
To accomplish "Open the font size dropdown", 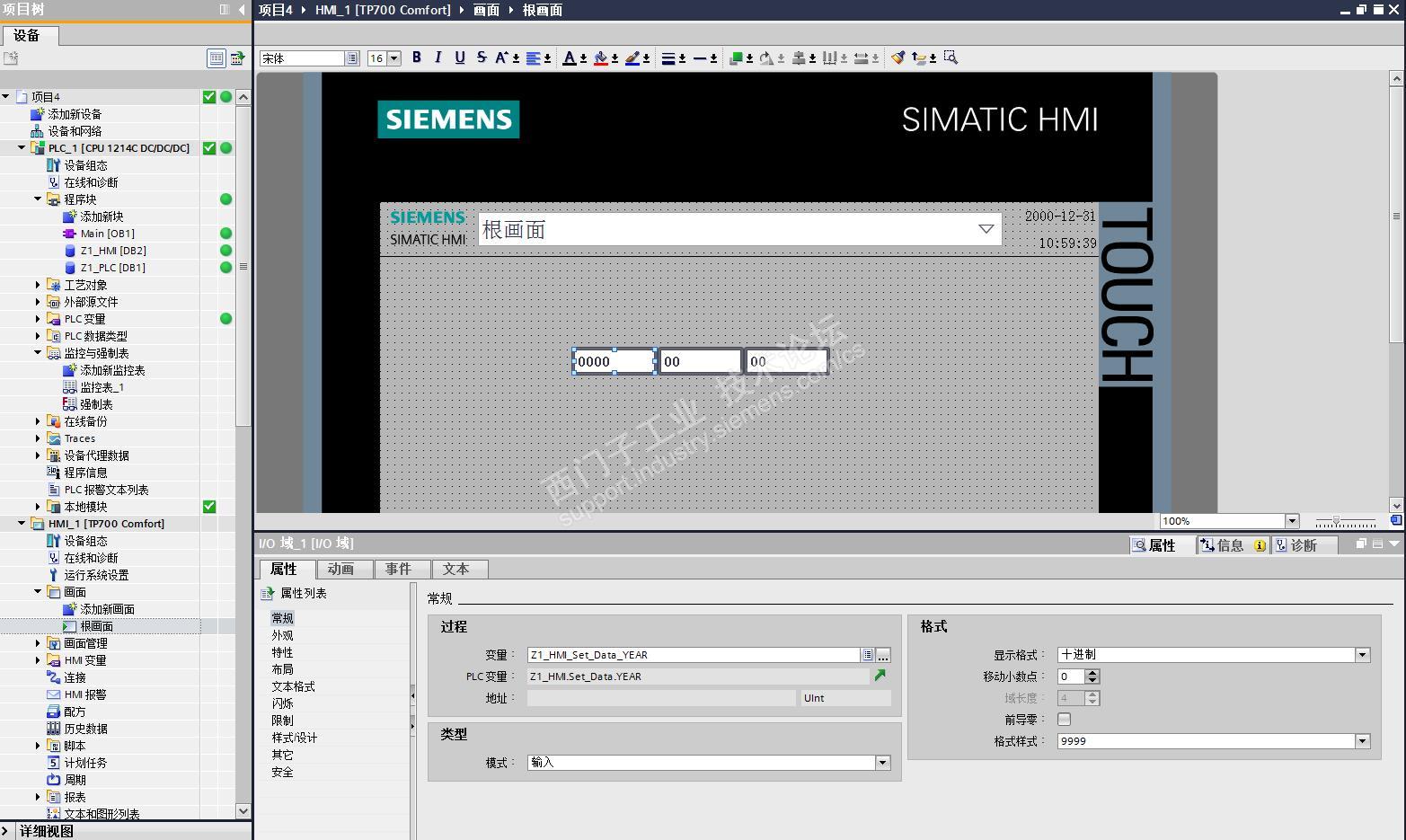I will click(394, 58).
